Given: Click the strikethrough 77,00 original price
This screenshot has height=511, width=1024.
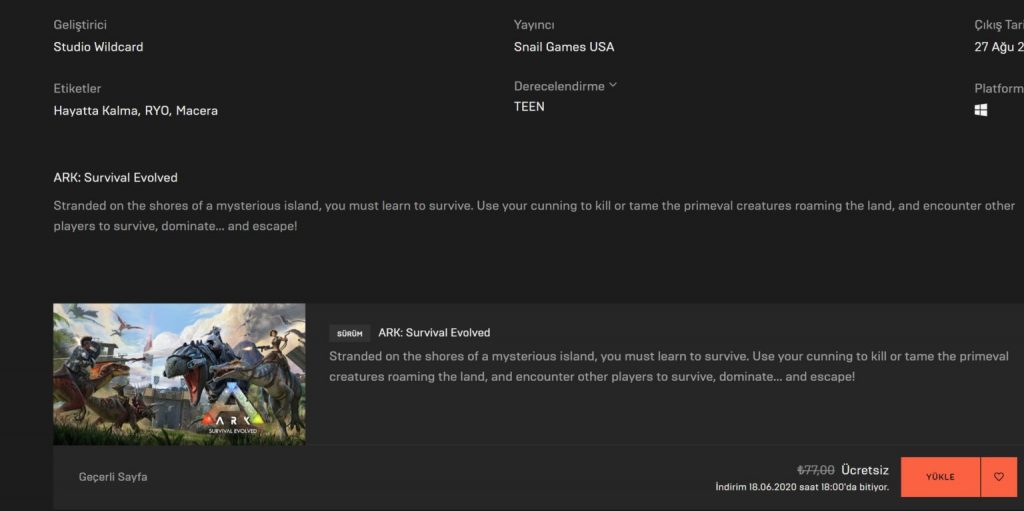Looking at the screenshot, I should [816, 470].
